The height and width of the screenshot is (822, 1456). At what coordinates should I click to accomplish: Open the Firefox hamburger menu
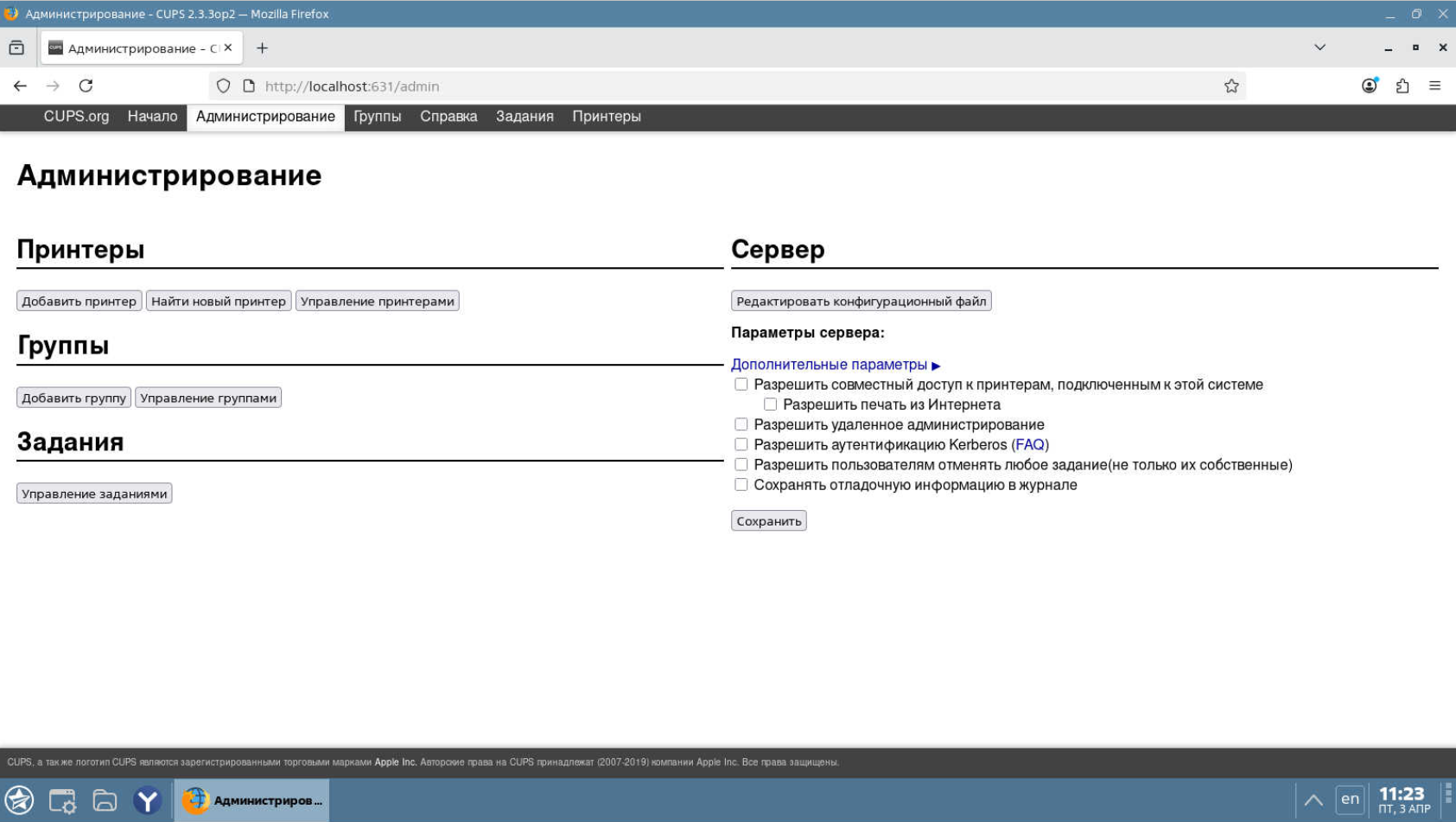[1435, 86]
